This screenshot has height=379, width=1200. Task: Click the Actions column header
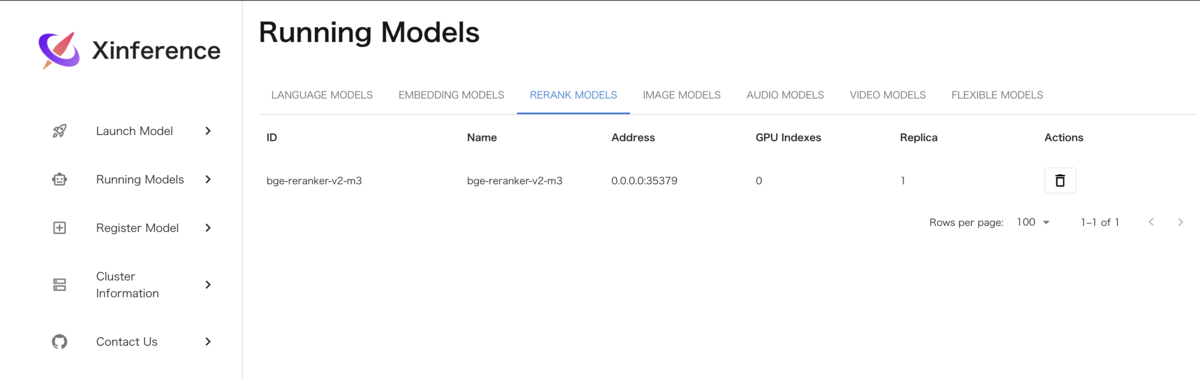[x=1064, y=138]
